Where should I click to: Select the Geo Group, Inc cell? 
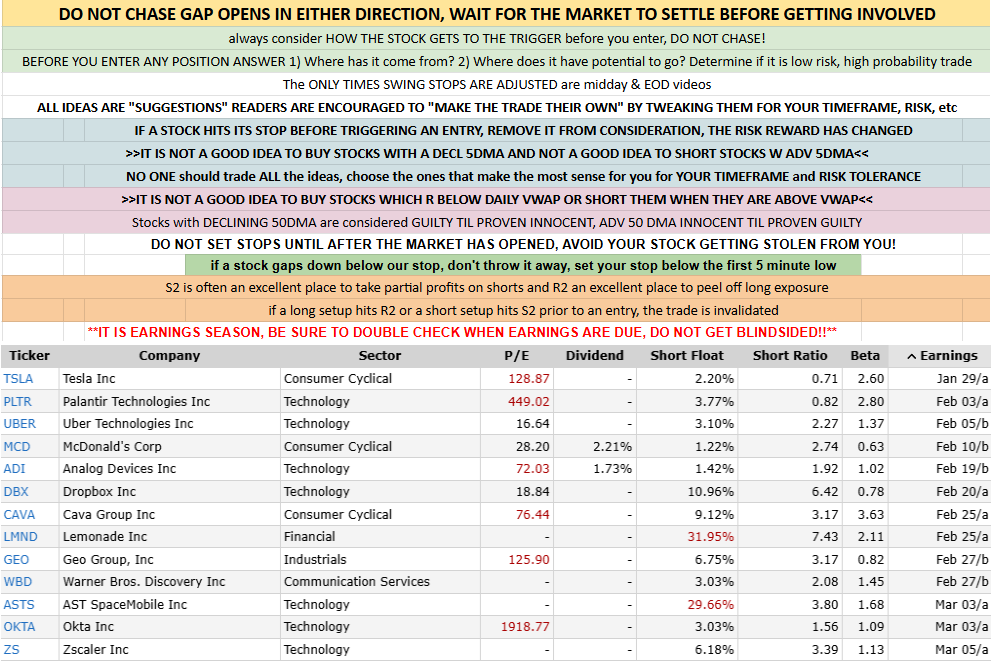point(169,559)
